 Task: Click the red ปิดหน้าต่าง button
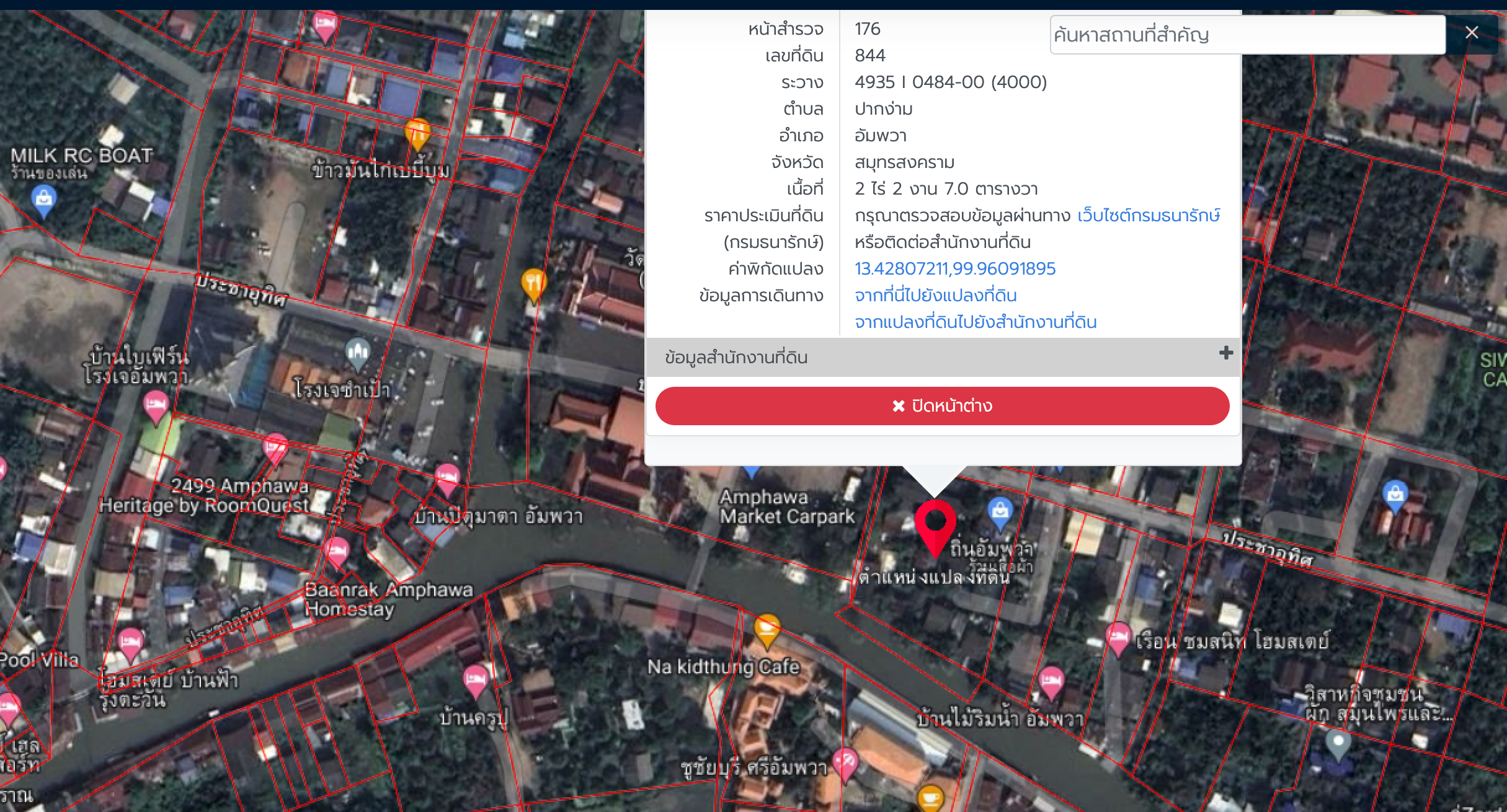(x=942, y=406)
